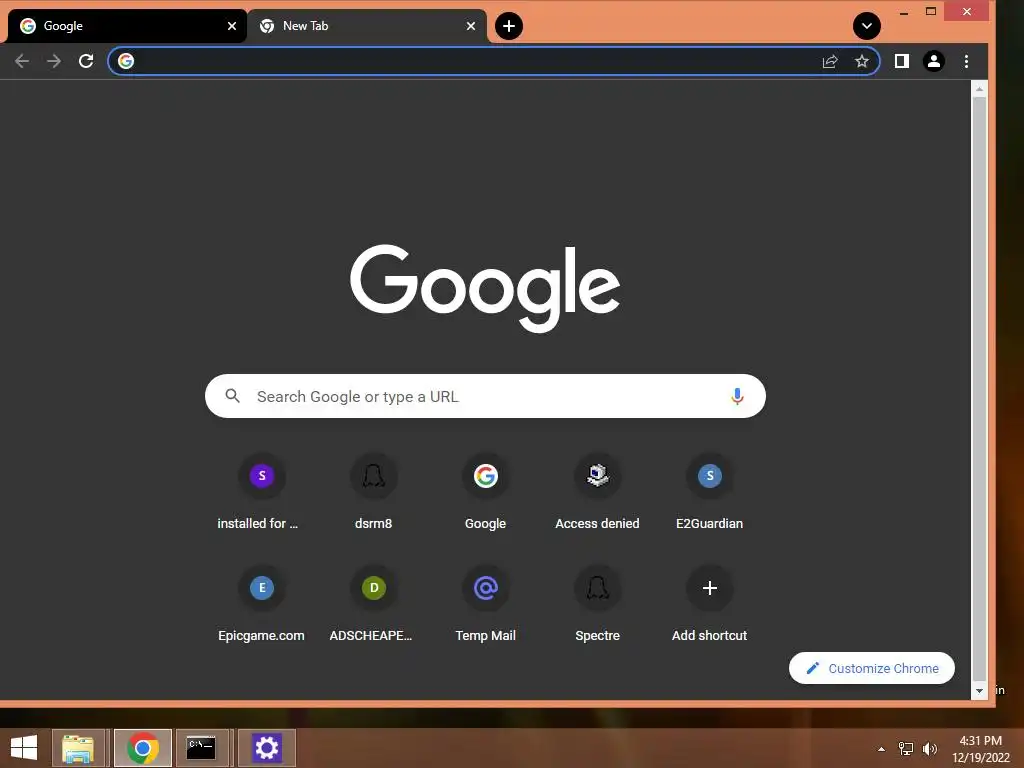The image size is (1024, 768).
Task: Click the network tray icon
Action: pos(906,749)
